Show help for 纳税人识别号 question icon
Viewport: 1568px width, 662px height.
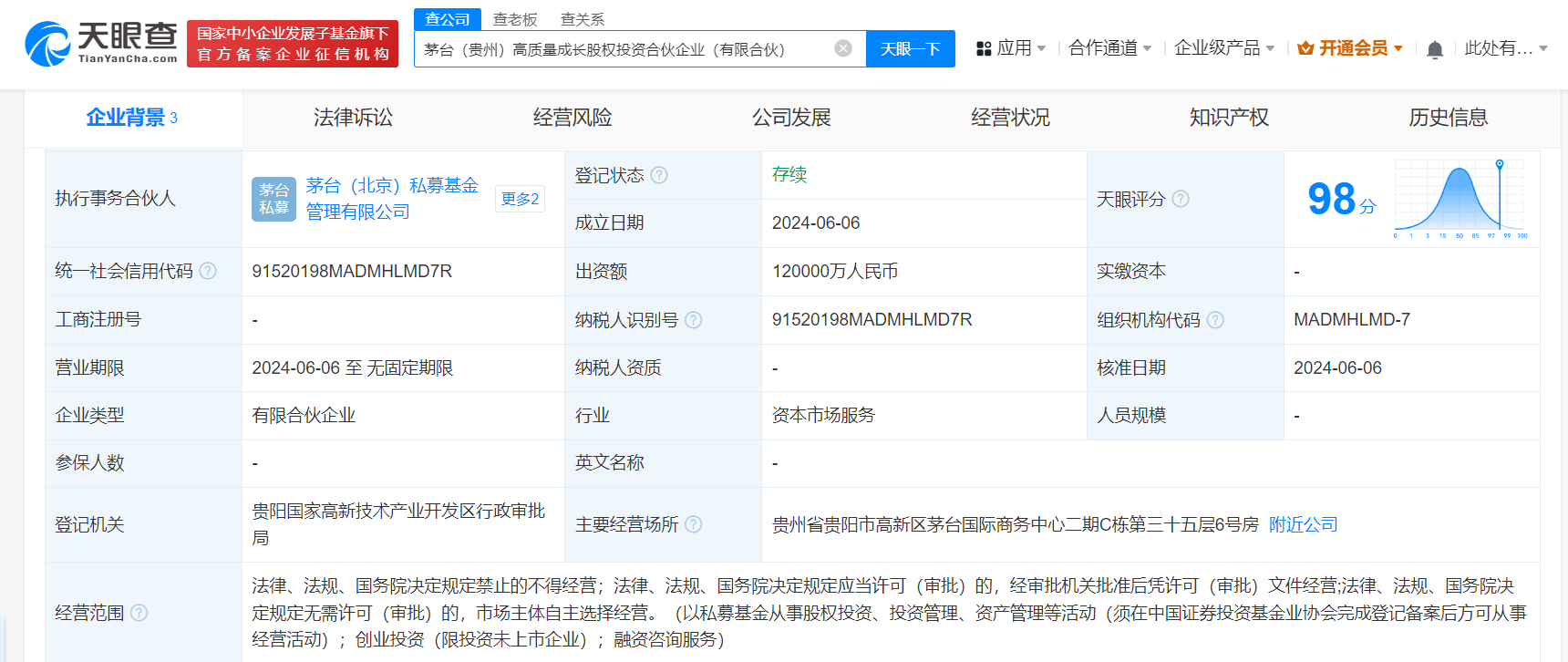(694, 320)
